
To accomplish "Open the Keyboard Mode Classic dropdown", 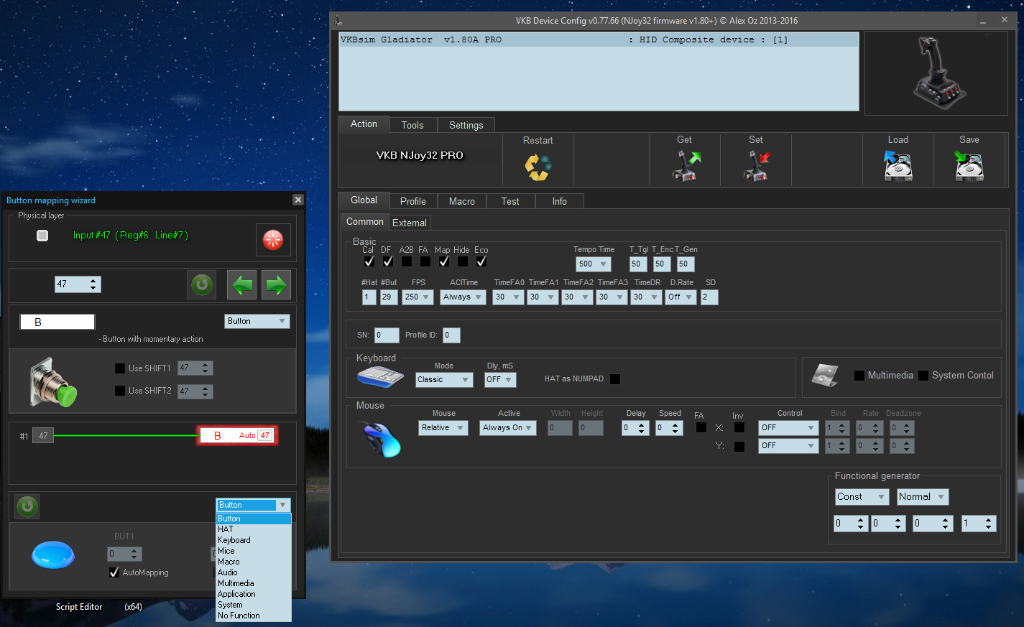I will (444, 379).
